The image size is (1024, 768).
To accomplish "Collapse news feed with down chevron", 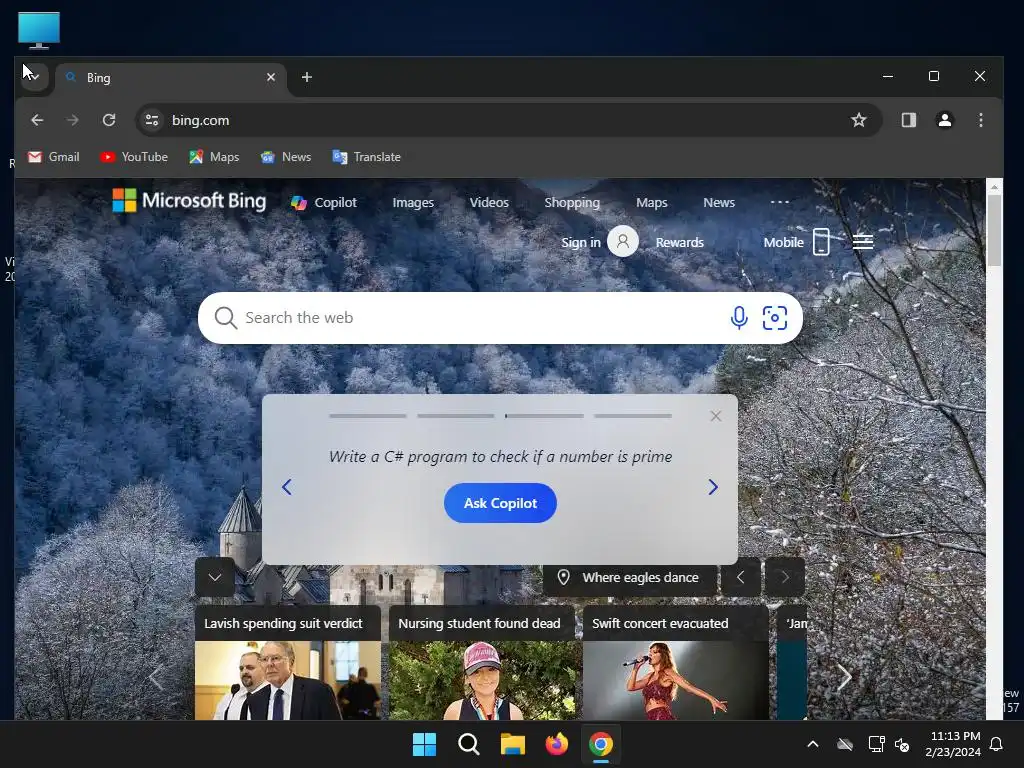I will pyautogui.click(x=215, y=577).
